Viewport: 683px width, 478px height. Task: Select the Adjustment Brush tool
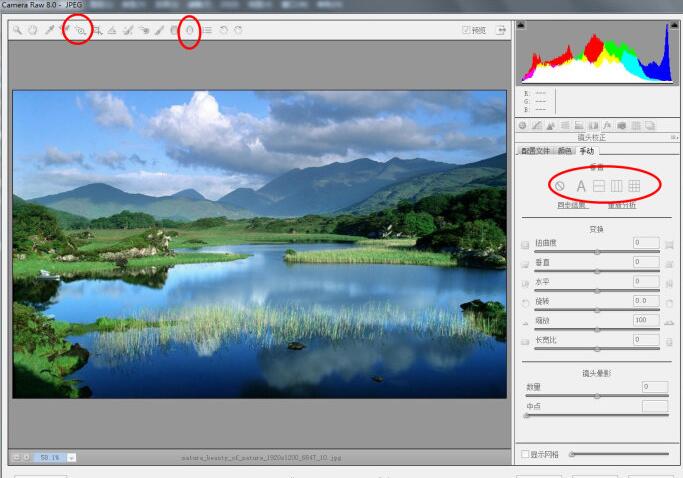pyautogui.click(x=159, y=30)
